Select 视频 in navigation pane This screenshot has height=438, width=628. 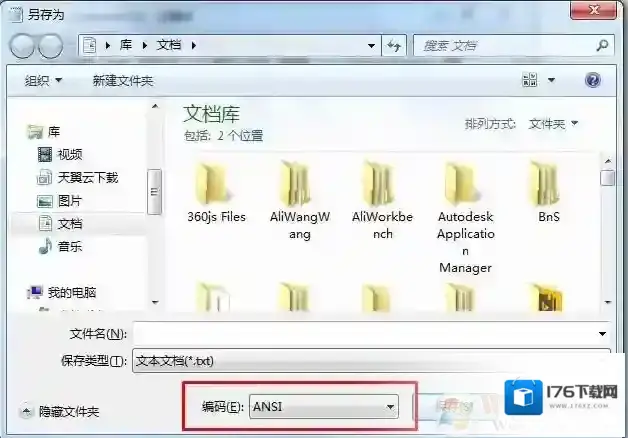pos(70,155)
